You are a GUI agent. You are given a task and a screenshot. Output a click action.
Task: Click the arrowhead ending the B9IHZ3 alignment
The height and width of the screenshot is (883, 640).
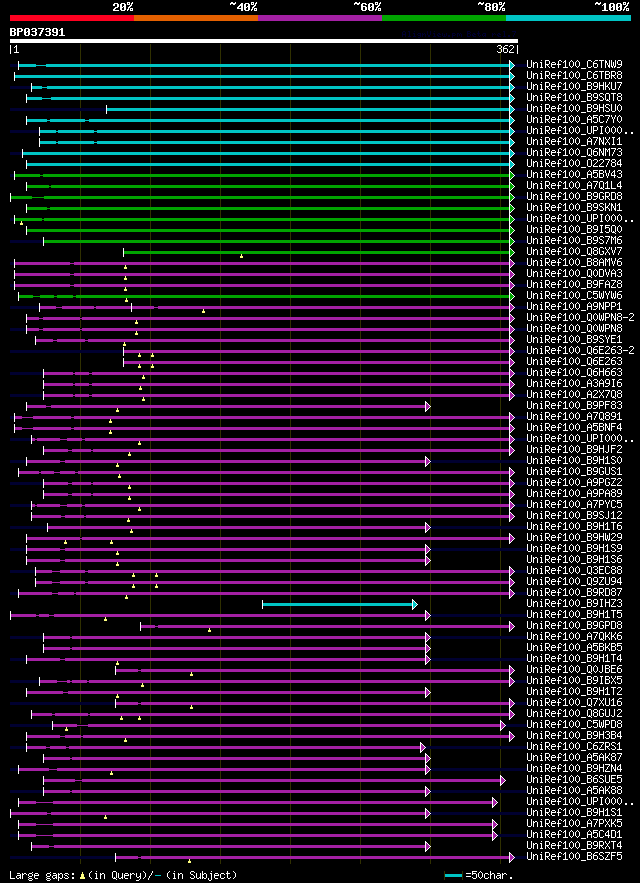pyautogui.click(x=415, y=604)
